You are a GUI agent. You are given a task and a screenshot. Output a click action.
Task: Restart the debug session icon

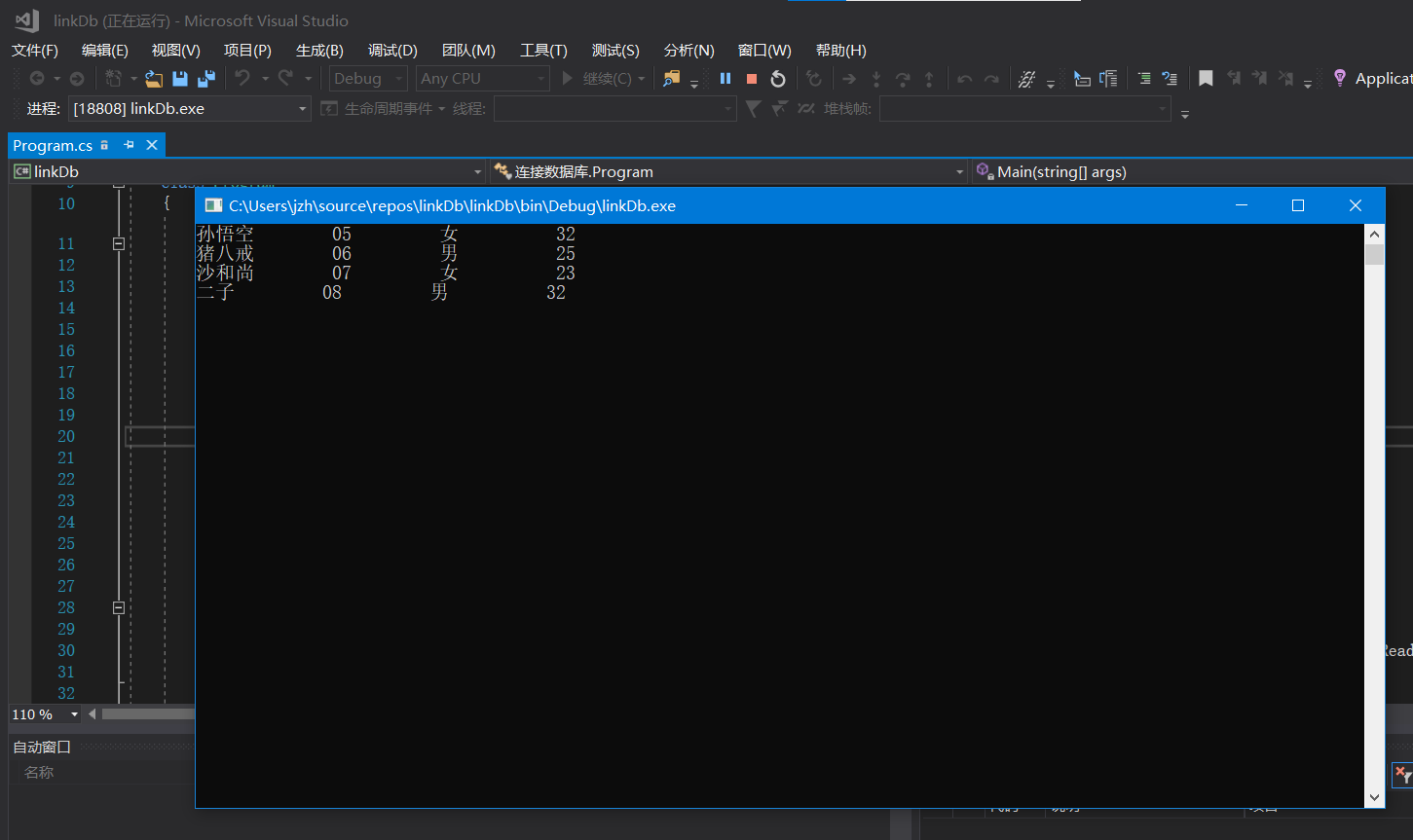coord(778,79)
